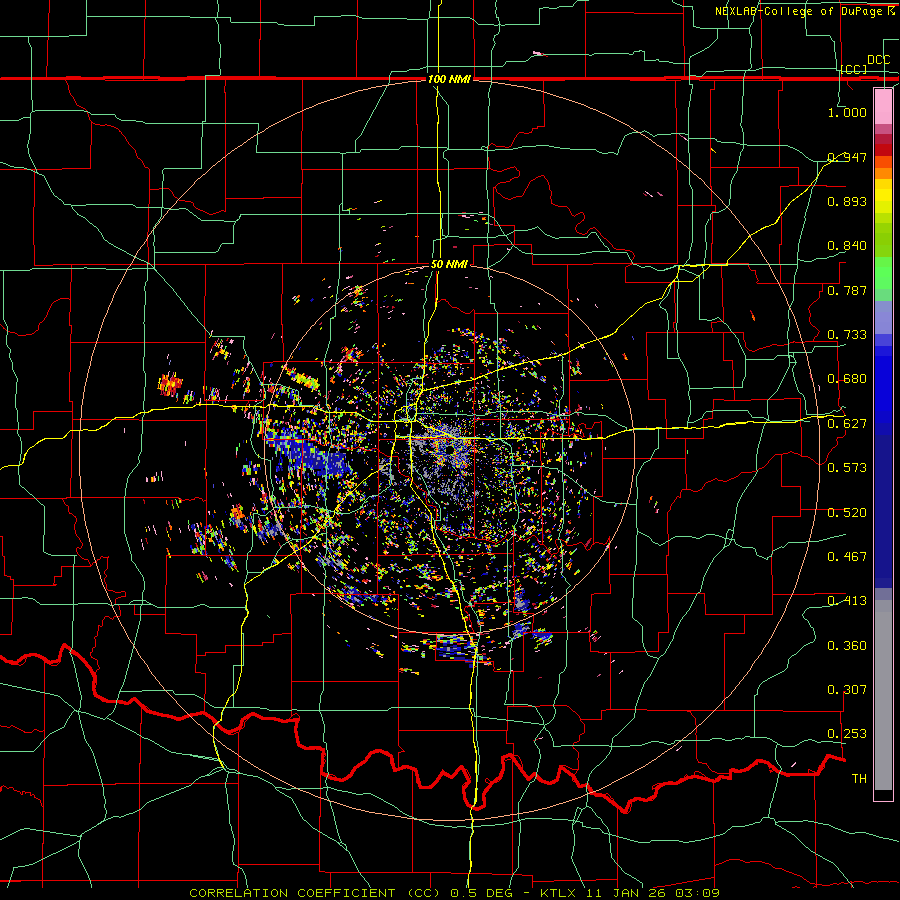
Task: Select the 0.307 scale value
Action: pyautogui.click(x=847, y=690)
